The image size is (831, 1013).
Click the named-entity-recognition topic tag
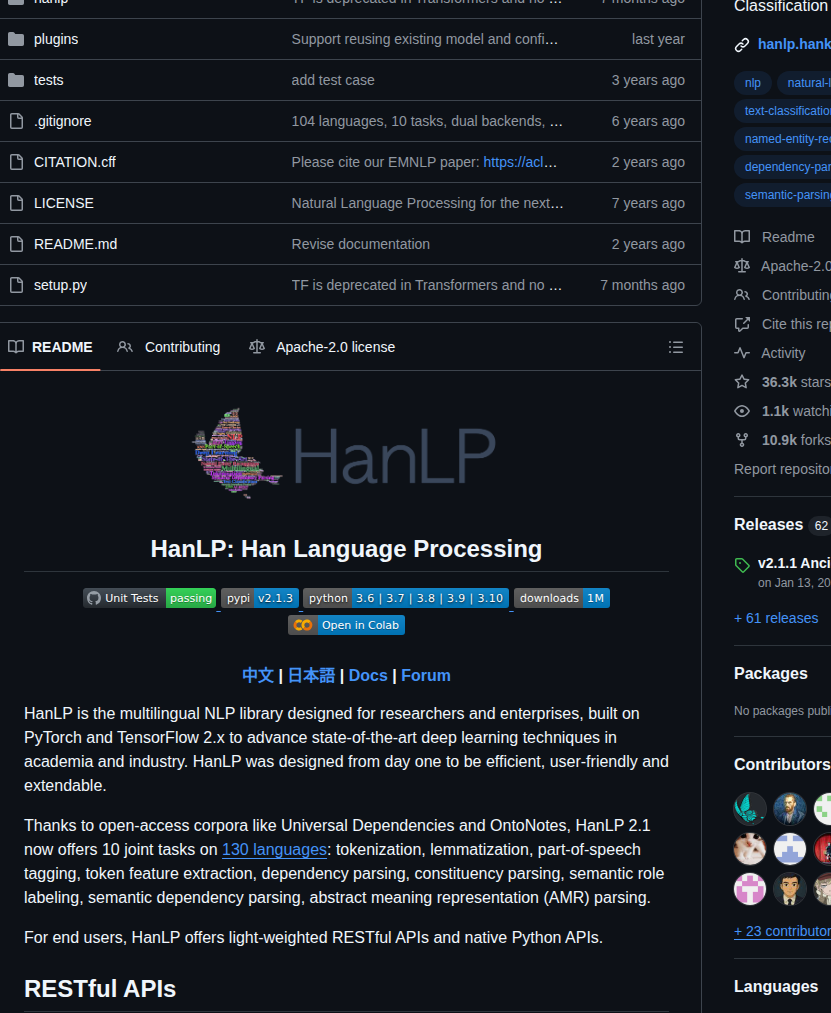point(783,139)
